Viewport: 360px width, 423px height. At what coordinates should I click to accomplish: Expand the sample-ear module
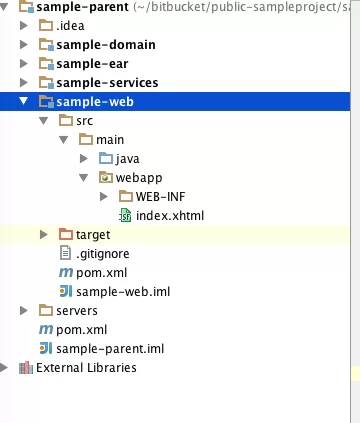click(x=24, y=64)
